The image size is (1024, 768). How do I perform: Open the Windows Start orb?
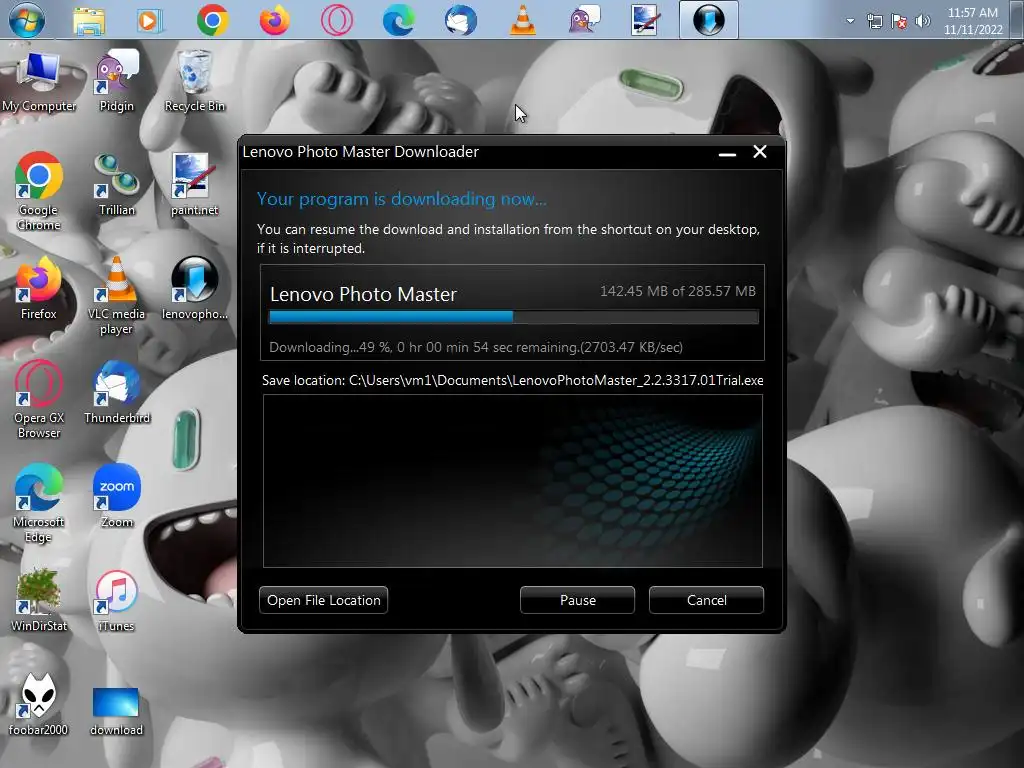click(x=27, y=20)
